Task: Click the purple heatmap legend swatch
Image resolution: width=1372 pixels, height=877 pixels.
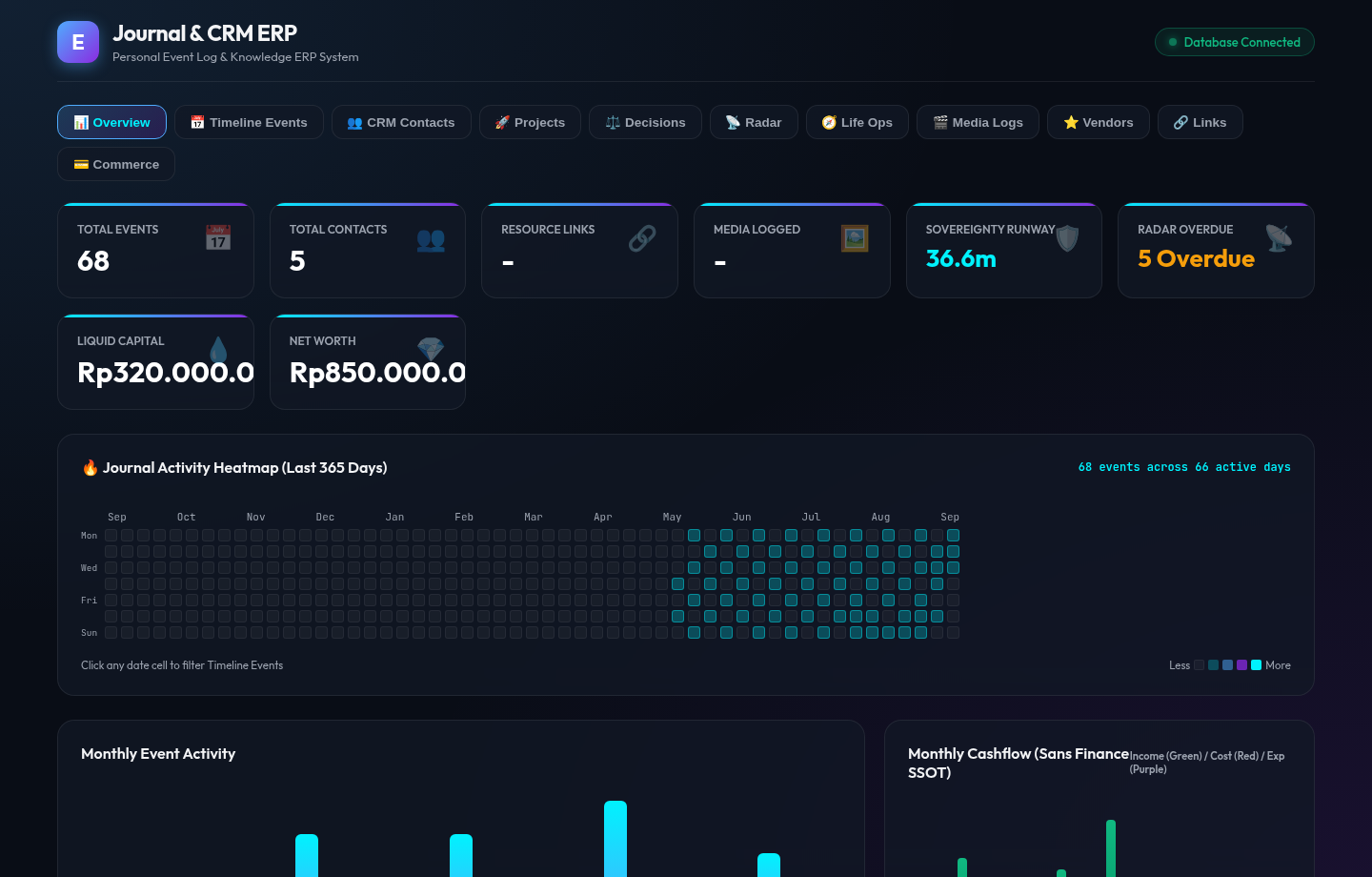Action: click(x=1242, y=665)
